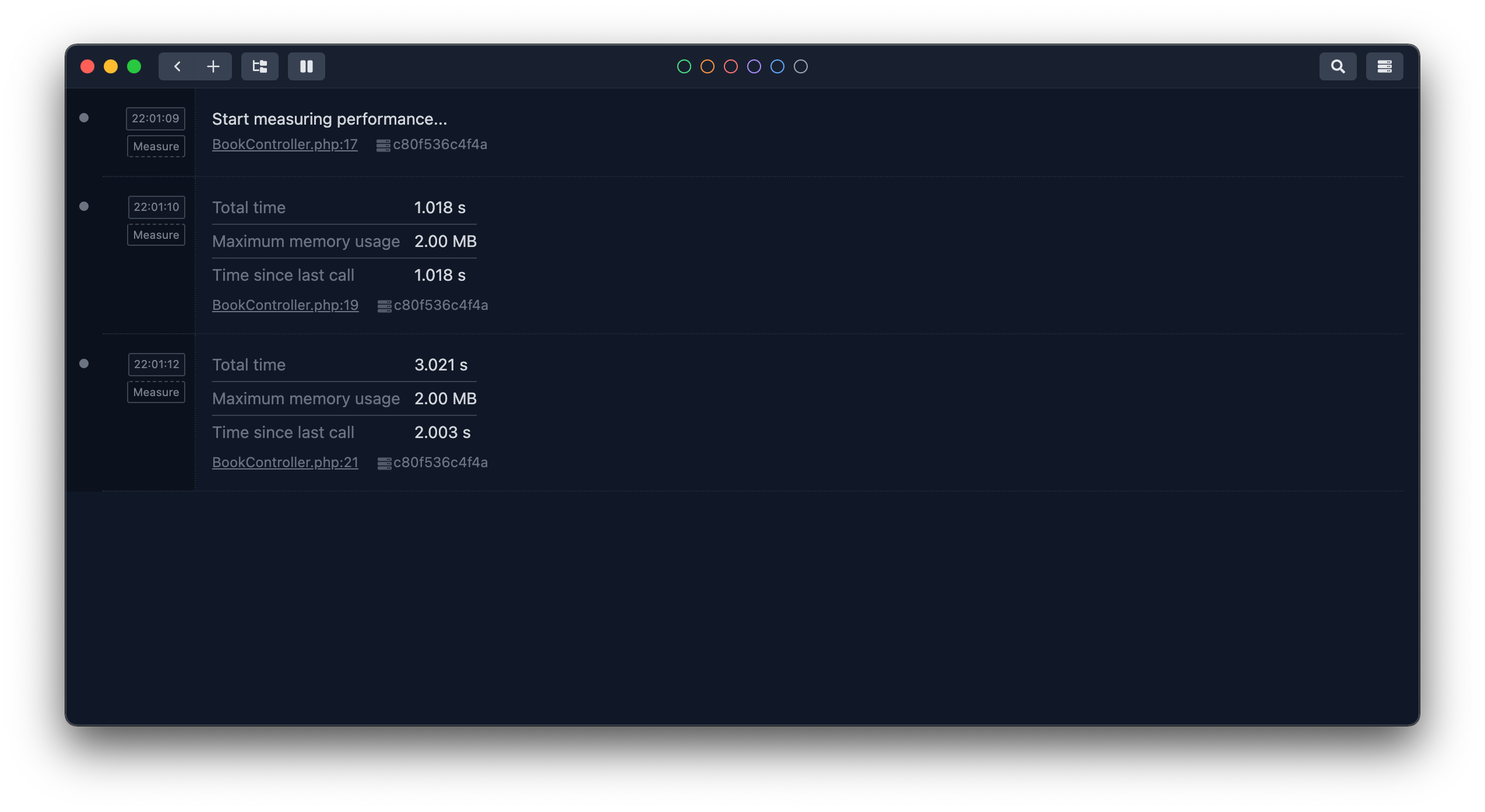Image resolution: width=1485 pixels, height=812 pixels.
Task: Click the bullet dot beside the 22:01:12 entry
Action: coord(84,364)
